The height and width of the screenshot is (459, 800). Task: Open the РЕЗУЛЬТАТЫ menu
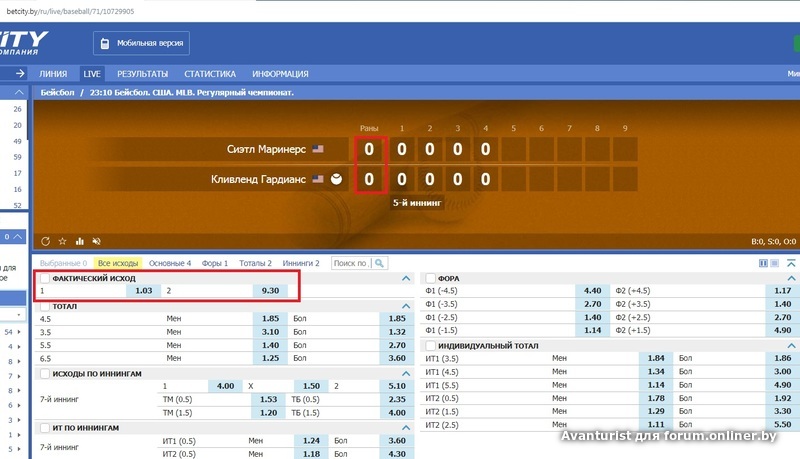pyautogui.click(x=142, y=74)
